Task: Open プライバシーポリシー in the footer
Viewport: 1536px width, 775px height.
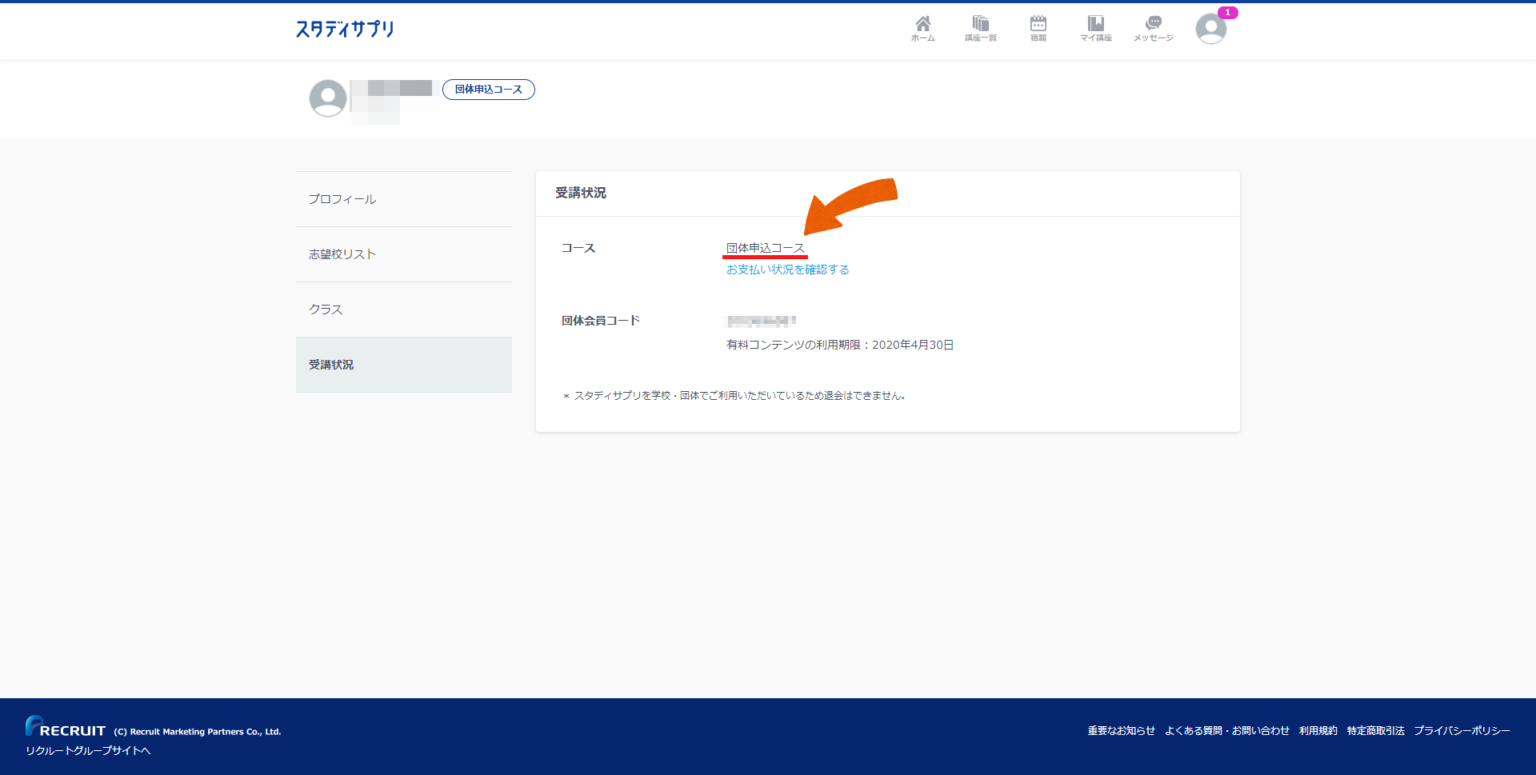Action: point(1461,731)
